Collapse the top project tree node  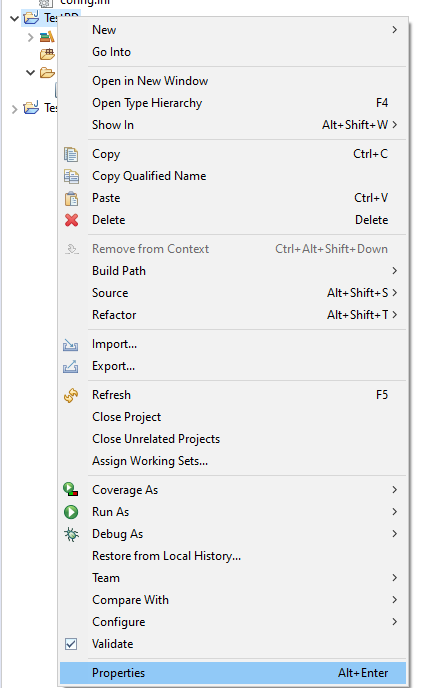coord(14,18)
